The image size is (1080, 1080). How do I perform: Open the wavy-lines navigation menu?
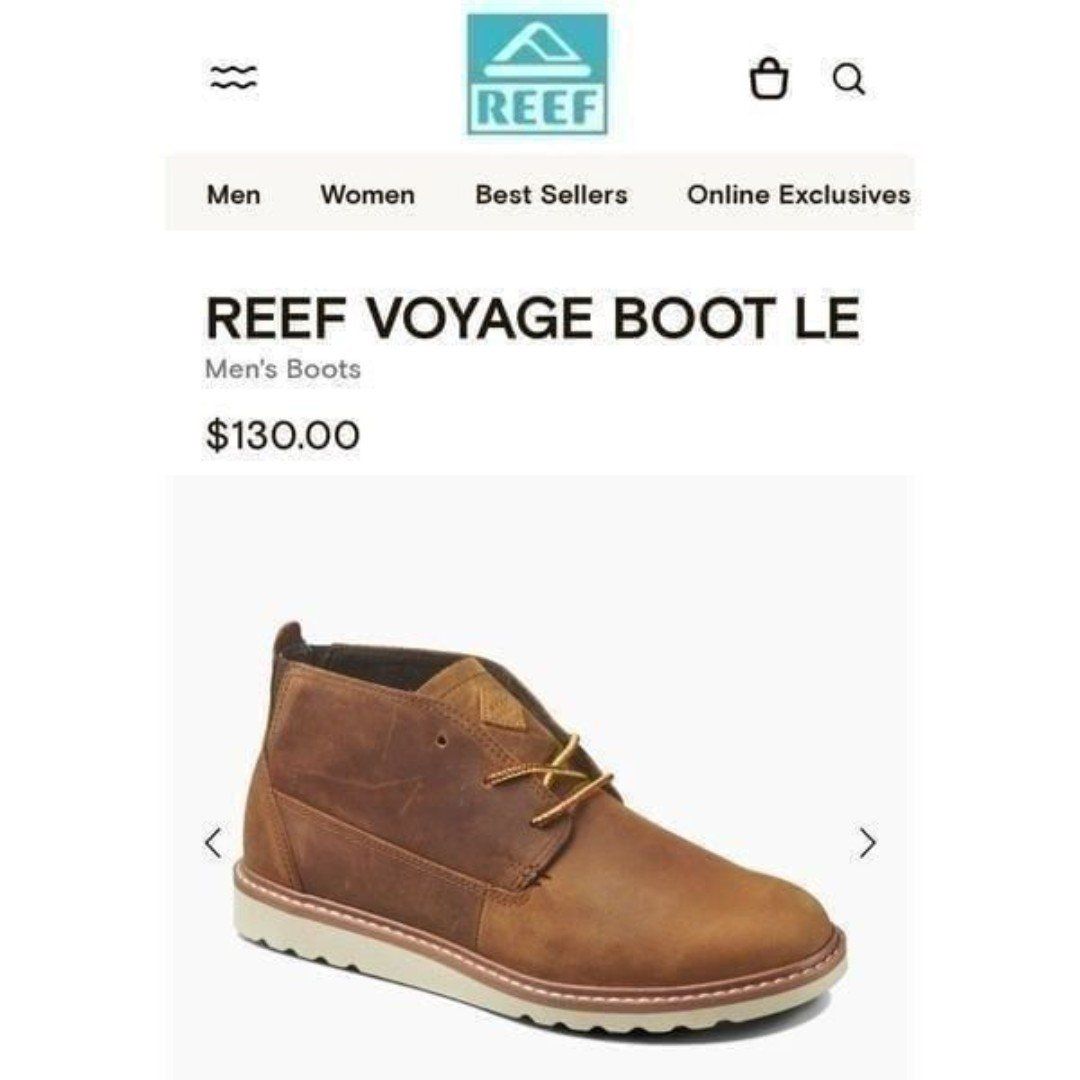click(x=233, y=77)
